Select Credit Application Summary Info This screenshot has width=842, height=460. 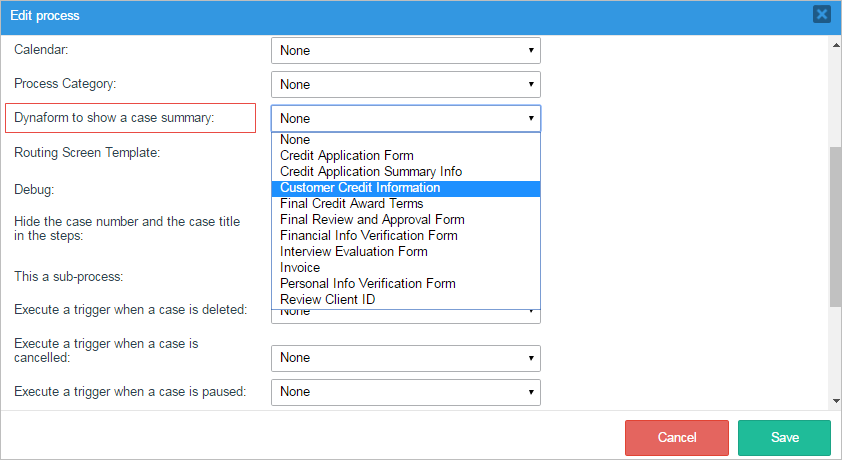(x=371, y=172)
